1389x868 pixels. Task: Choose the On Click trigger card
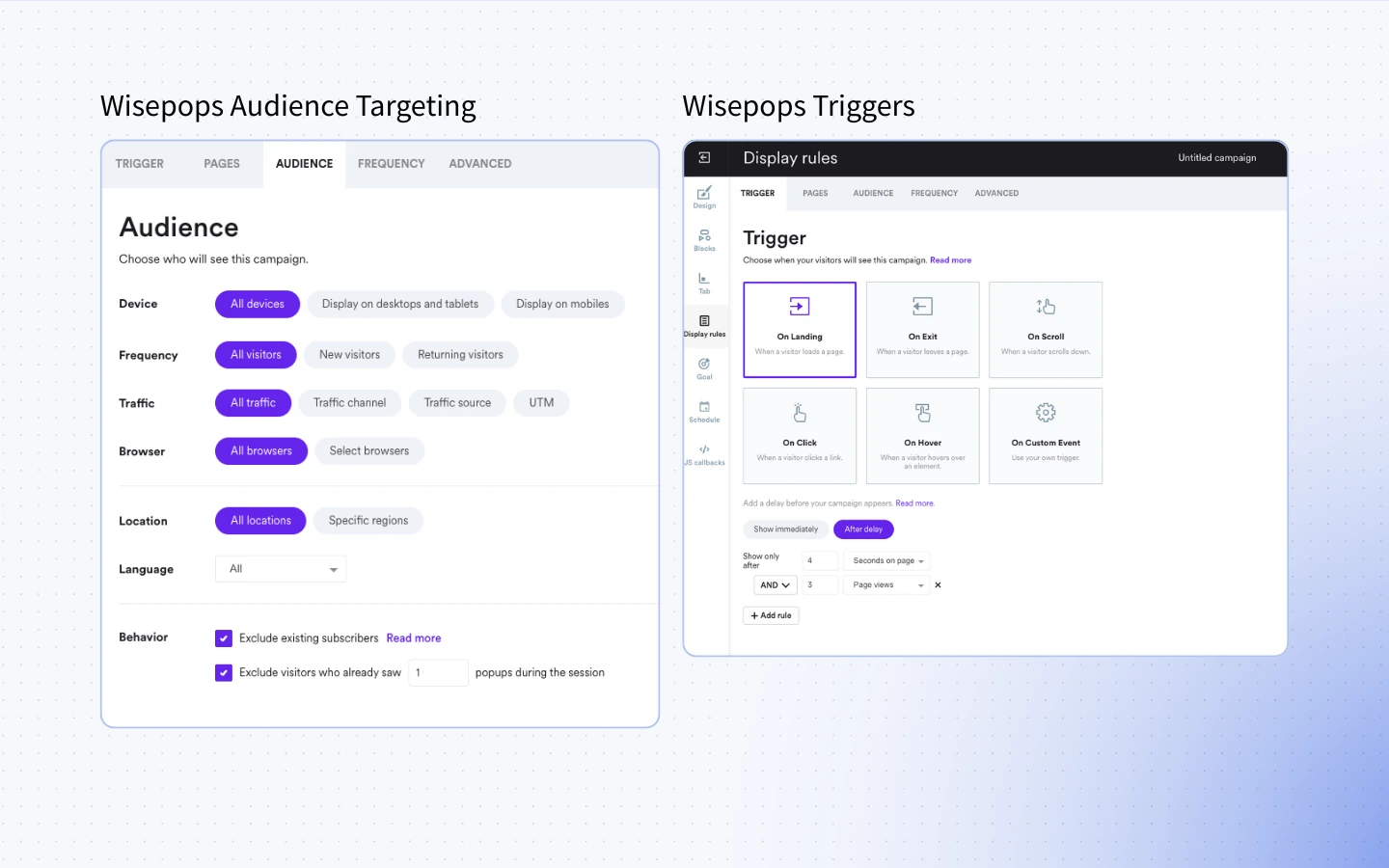coord(800,436)
